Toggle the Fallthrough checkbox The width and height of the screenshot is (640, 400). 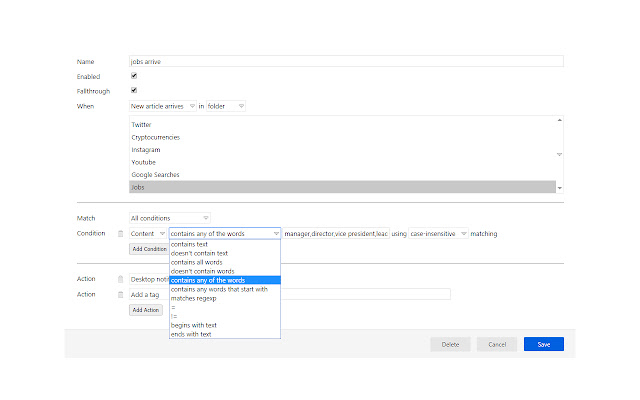(134, 91)
